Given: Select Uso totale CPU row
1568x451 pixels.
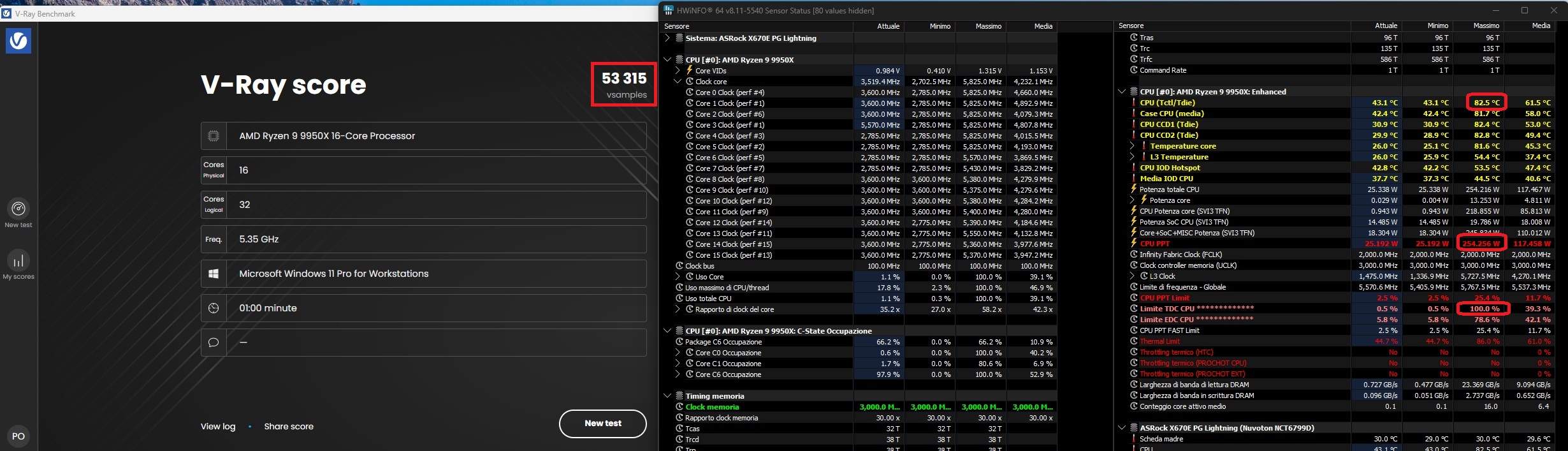Looking at the screenshot, I should [x=858, y=299].
